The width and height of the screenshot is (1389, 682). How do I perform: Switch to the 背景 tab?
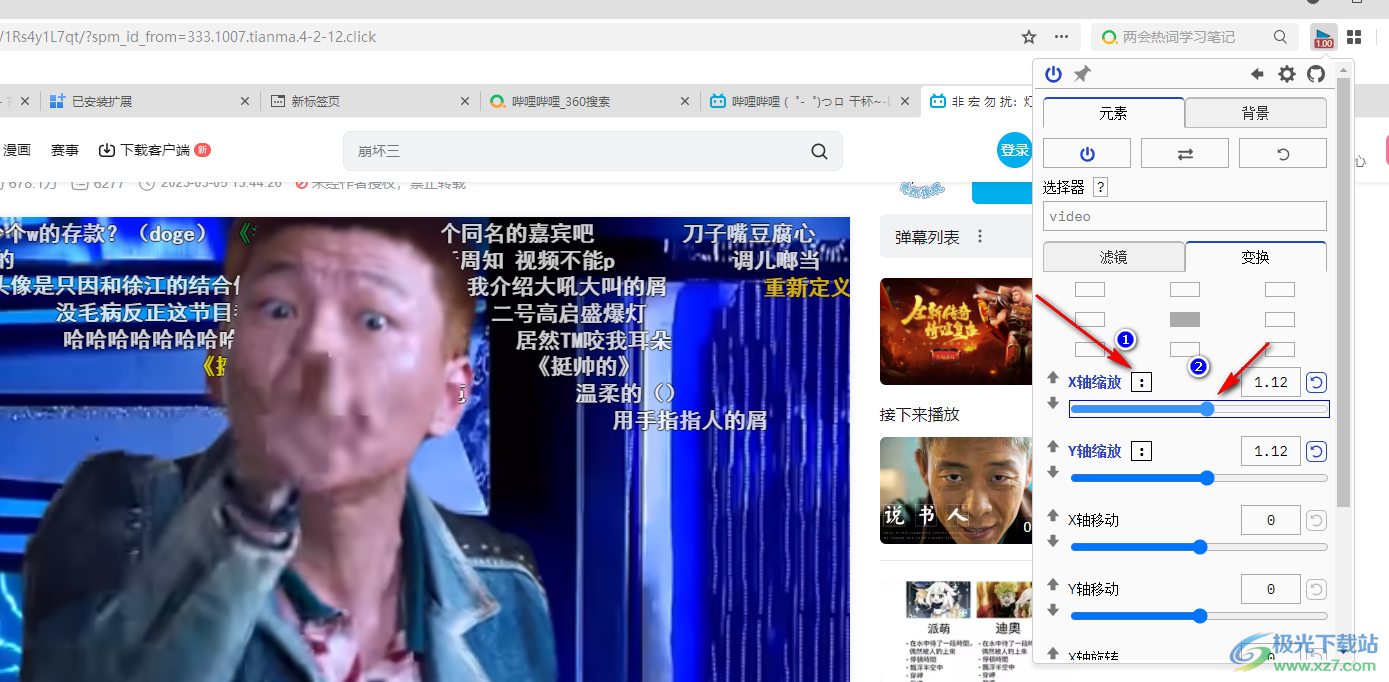1256,113
